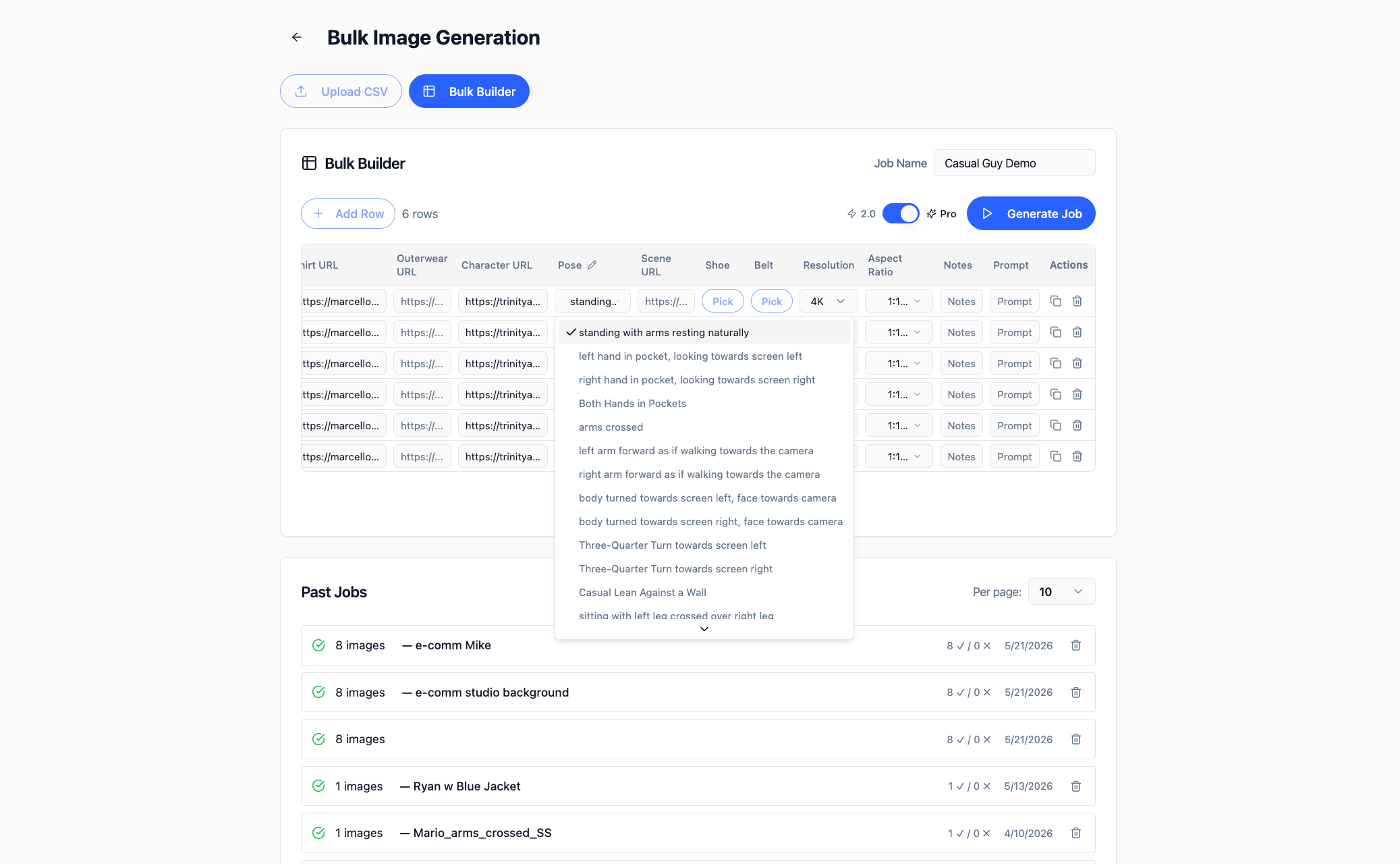Delete the second table row

pyautogui.click(x=1077, y=332)
